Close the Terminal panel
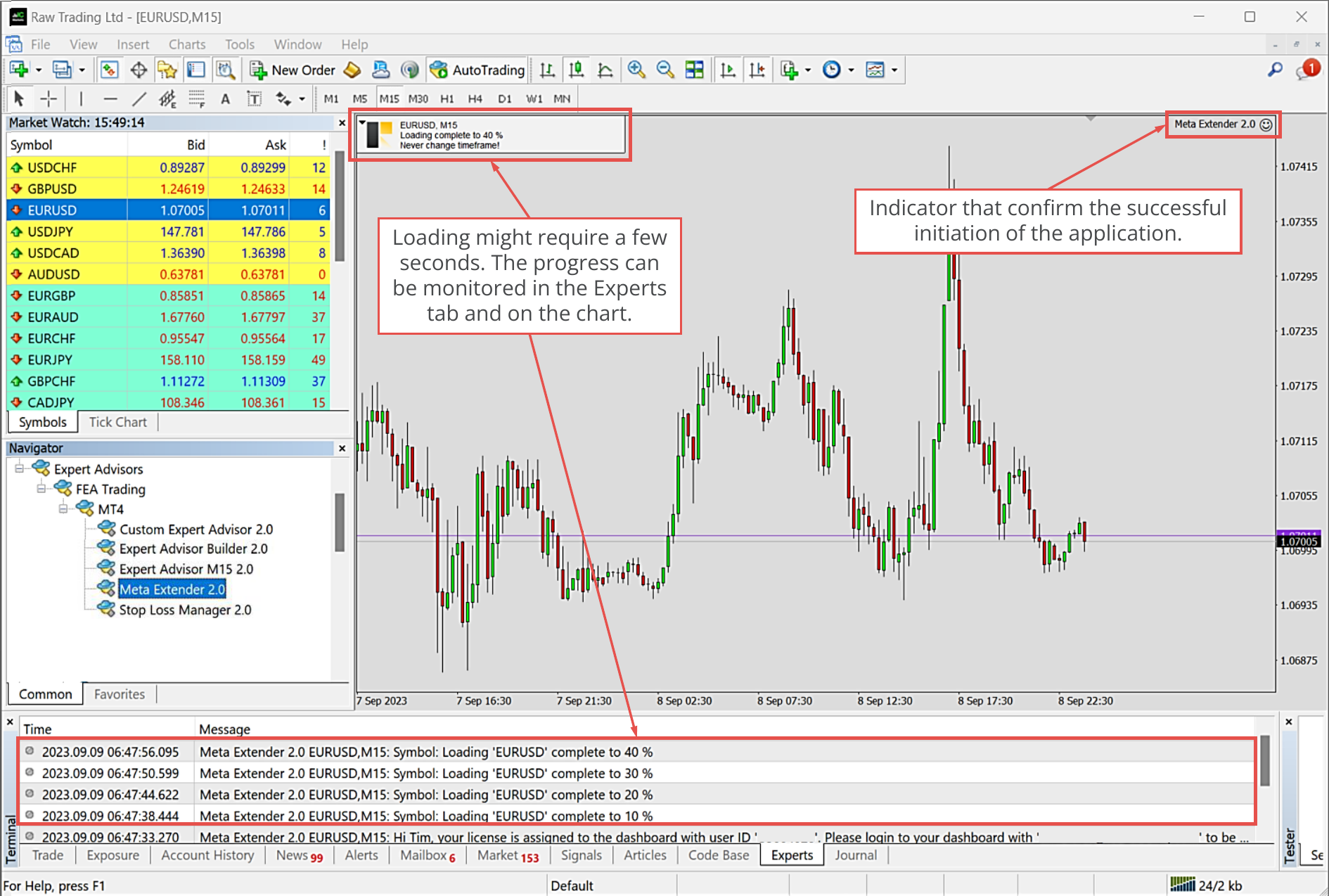Viewport: 1329px width, 896px height. (x=10, y=722)
